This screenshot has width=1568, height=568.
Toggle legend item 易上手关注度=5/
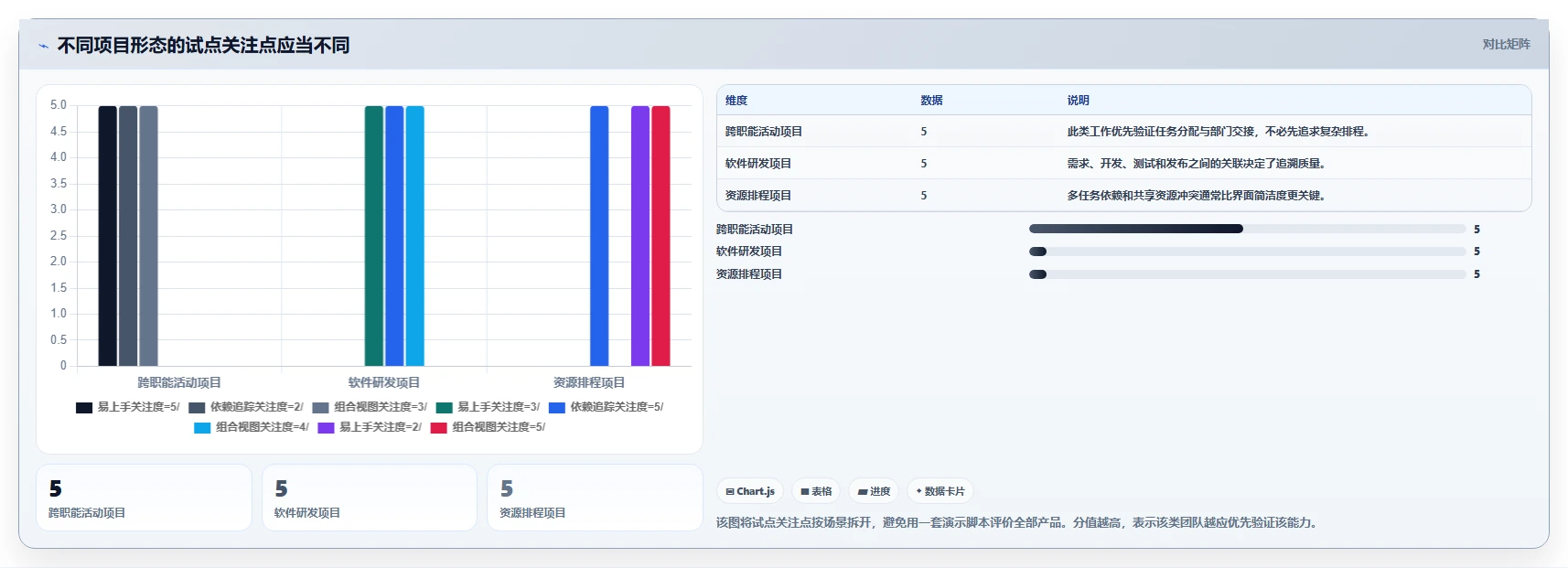pos(128,407)
